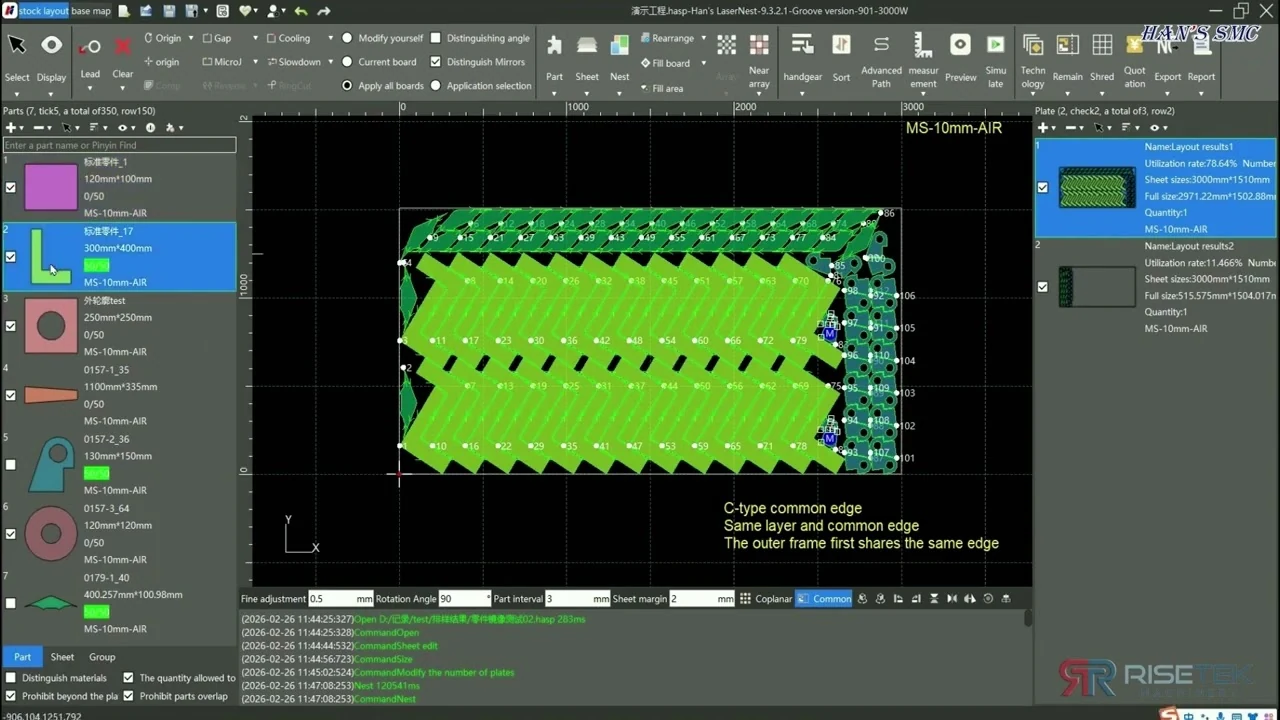Toggle Prohibit parts overlap checkbox
Image resolution: width=1280 pixels, height=720 pixels.
click(x=128, y=696)
